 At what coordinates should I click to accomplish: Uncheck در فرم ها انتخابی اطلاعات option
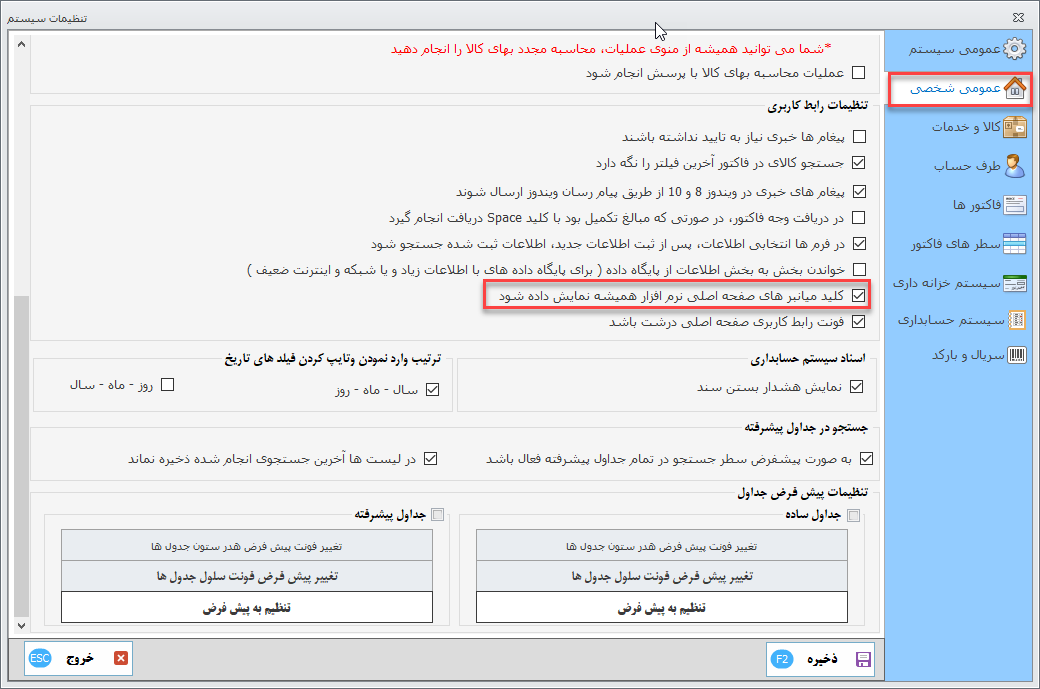pyautogui.click(x=860, y=243)
